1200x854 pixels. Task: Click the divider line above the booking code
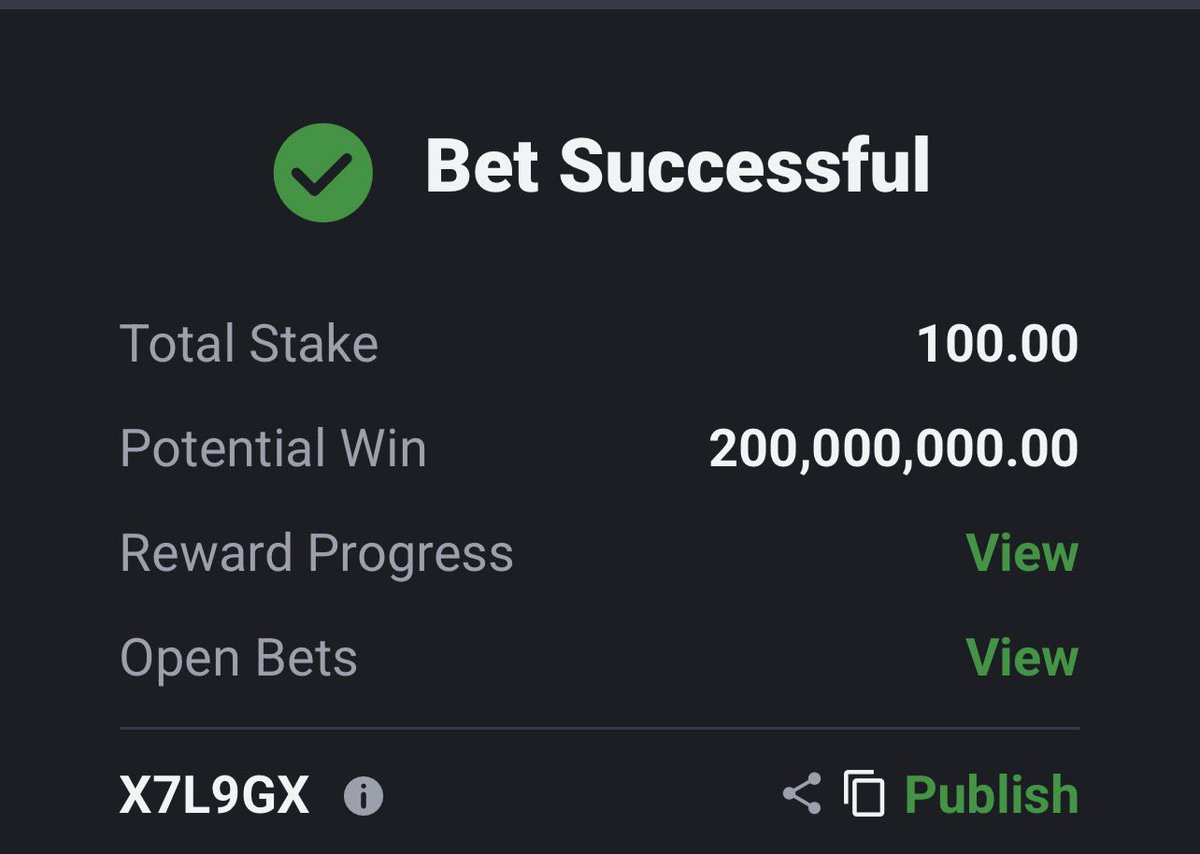pos(600,728)
